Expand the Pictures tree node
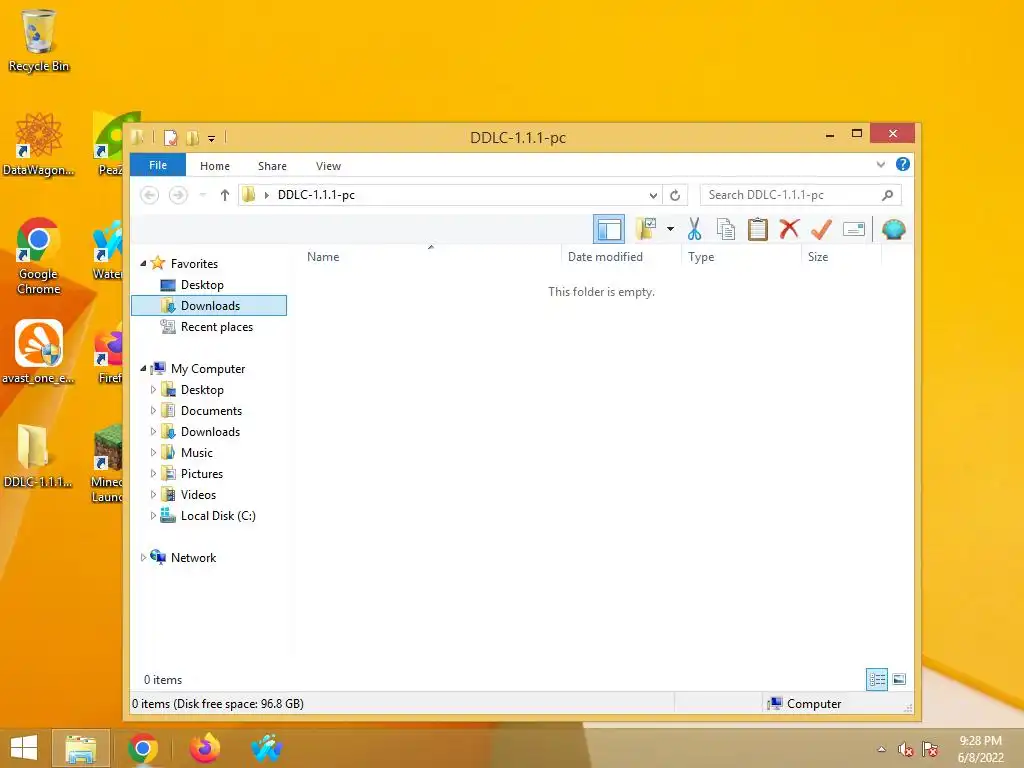 [153, 473]
